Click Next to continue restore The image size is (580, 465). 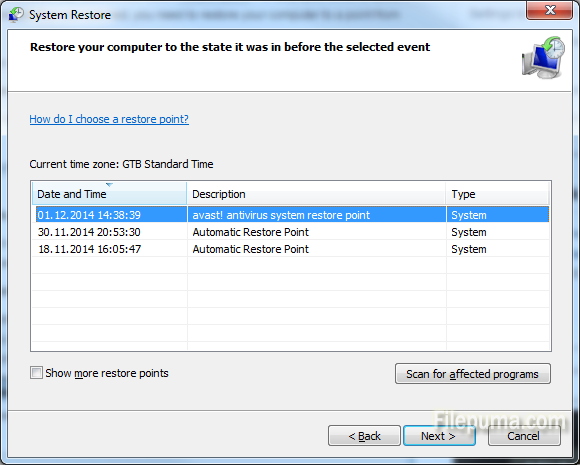pos(439,436)
